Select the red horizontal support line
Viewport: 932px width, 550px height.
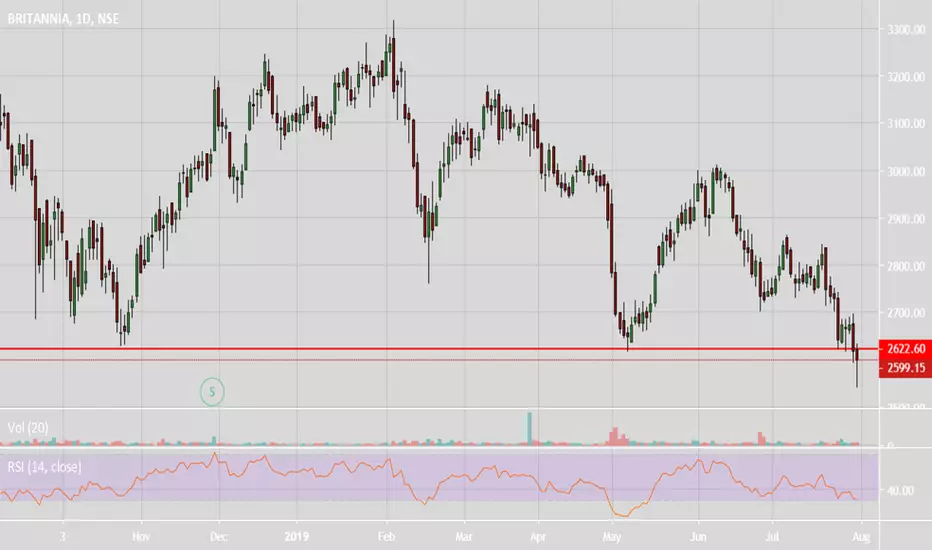(439, 349)
